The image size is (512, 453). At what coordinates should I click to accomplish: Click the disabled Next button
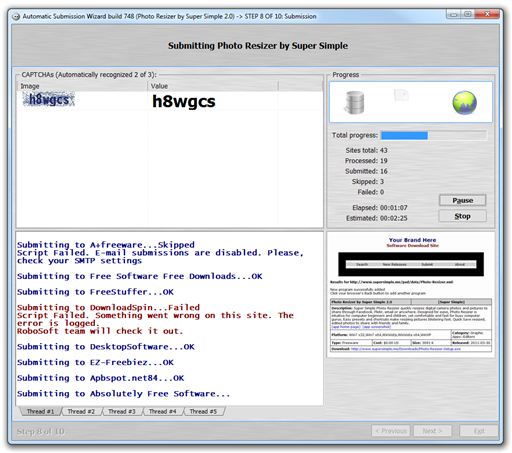pyautogui.click(x=432, y=431)
